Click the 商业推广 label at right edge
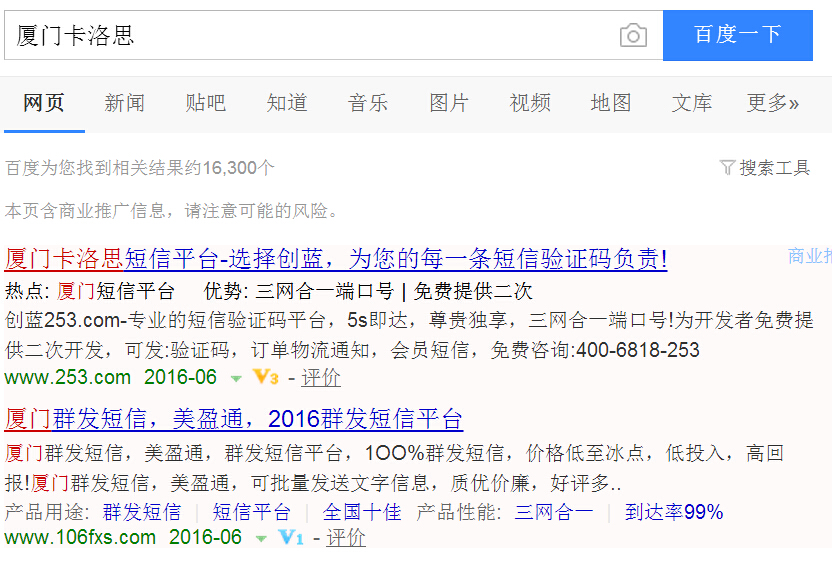 point(810,256)
